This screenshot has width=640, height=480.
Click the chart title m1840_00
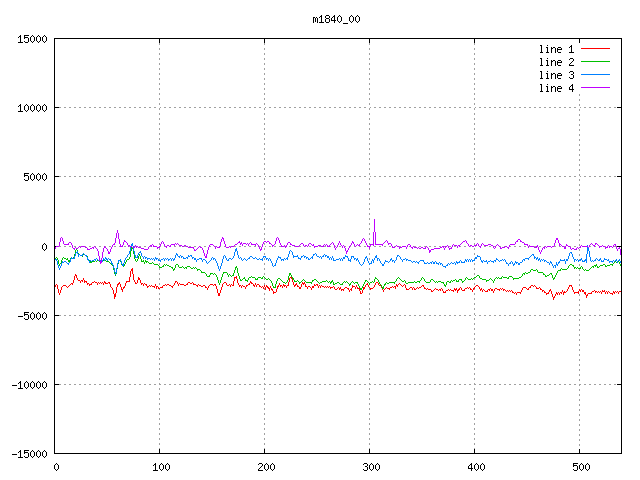pyautogui.click(x=336, y=19)
